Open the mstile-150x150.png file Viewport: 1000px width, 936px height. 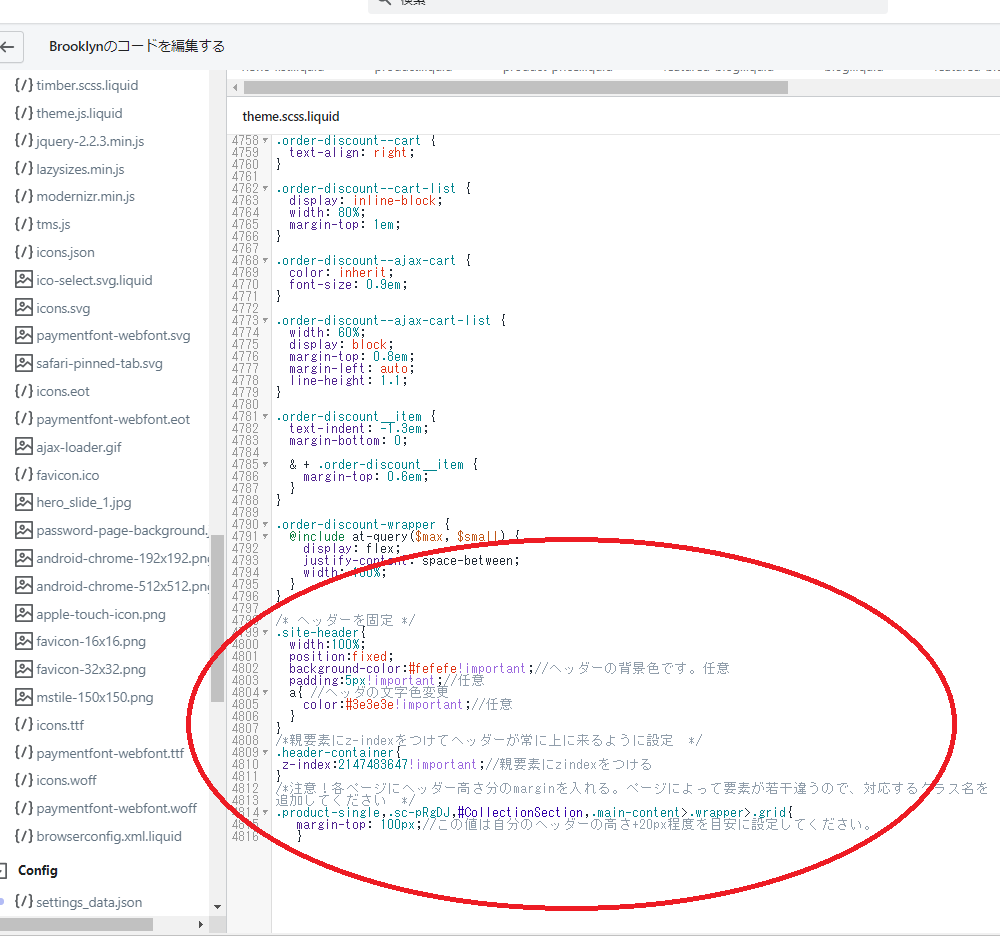[94, 697]
